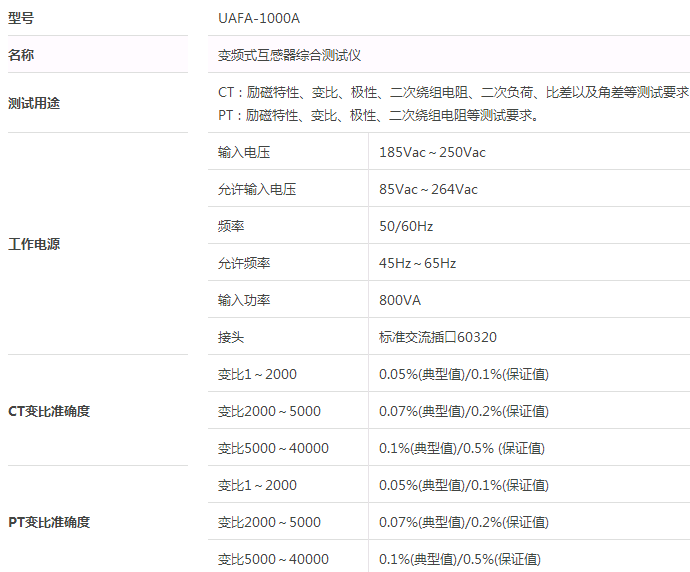Click the 允许输入电压 label cell
This screenshot has width=690, height=572.
click(x=257, y=189)
